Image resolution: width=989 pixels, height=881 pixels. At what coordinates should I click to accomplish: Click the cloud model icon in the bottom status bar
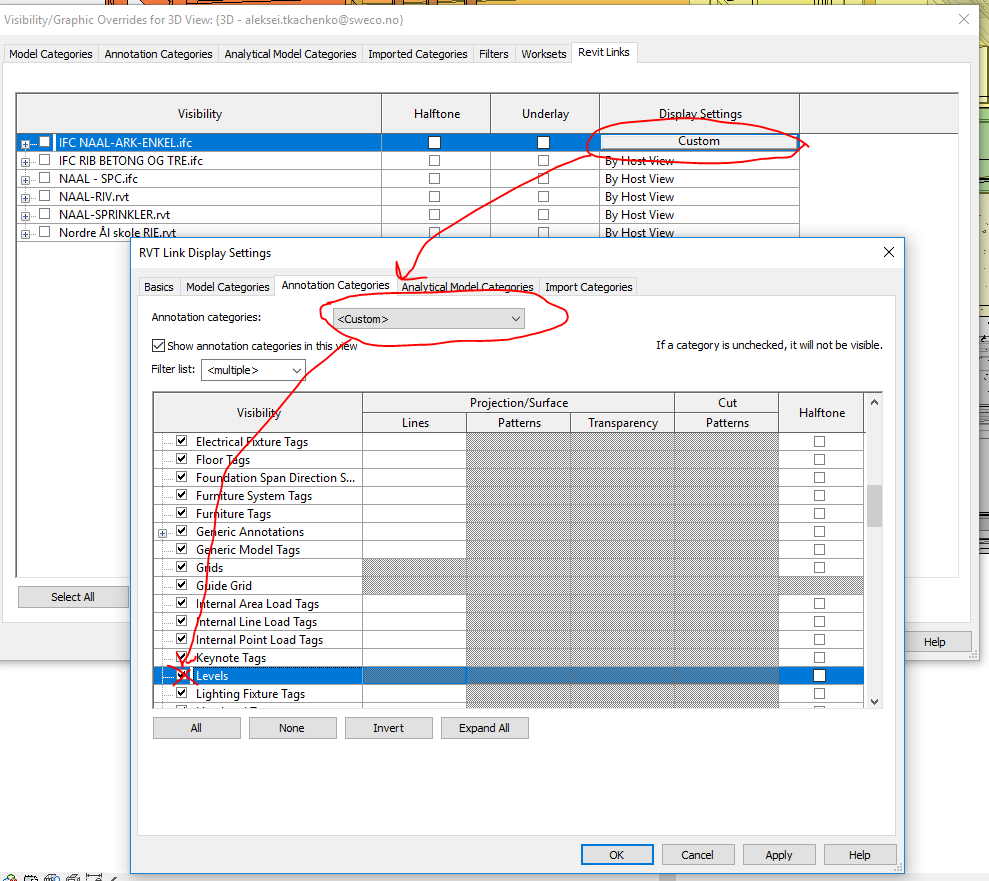9,876
